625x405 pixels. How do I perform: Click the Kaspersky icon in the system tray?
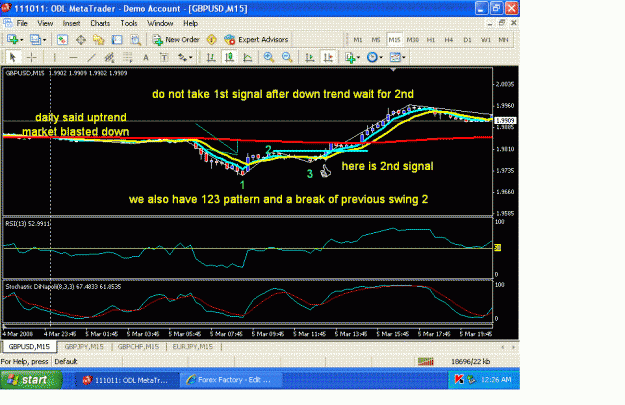459,379
